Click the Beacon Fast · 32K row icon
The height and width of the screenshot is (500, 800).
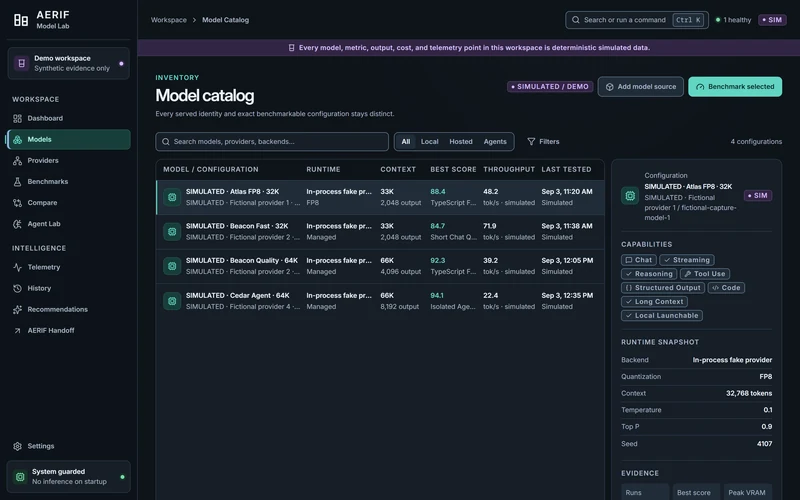point(172,232)
